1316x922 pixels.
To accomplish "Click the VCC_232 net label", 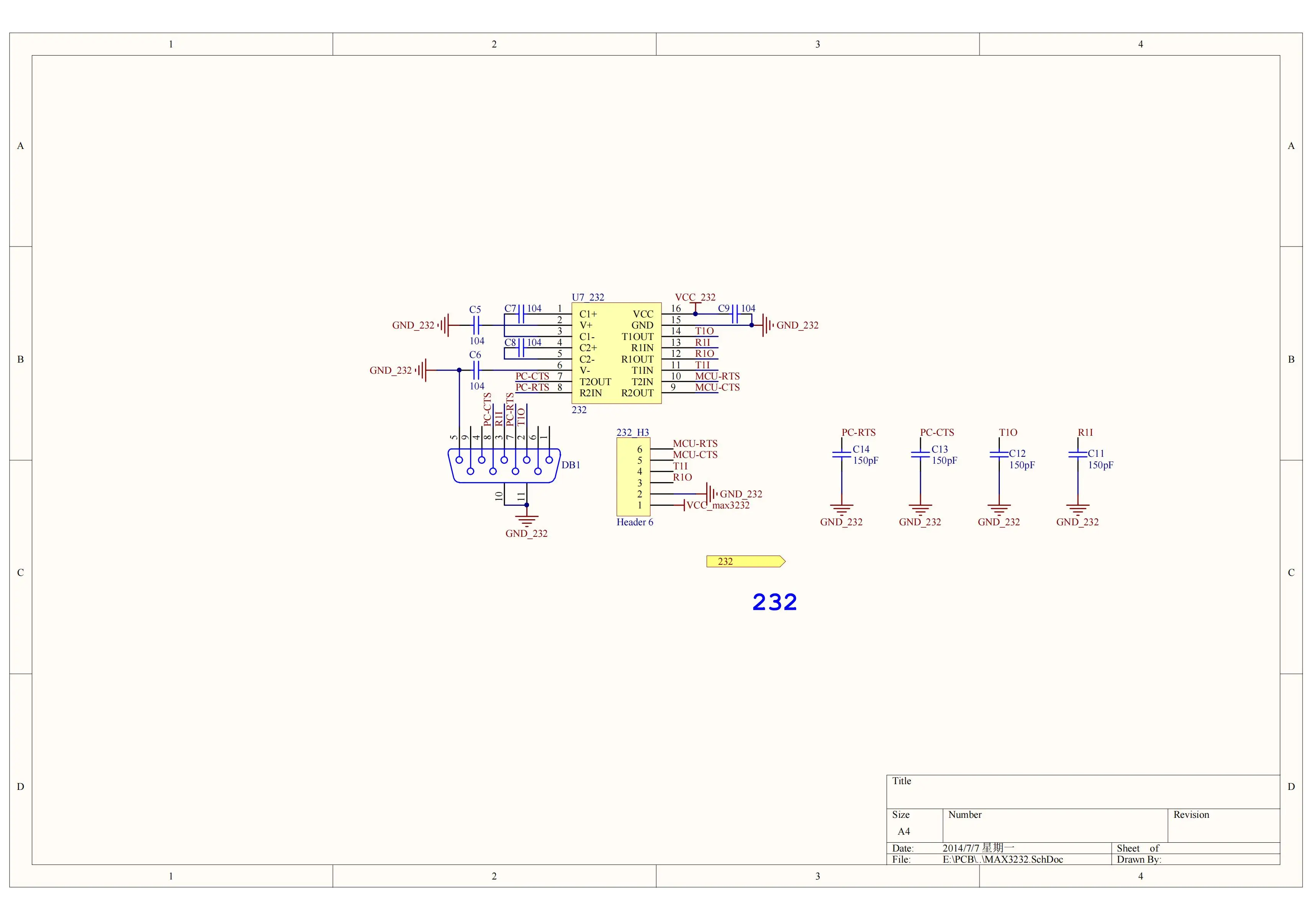I will click(695, 297).
